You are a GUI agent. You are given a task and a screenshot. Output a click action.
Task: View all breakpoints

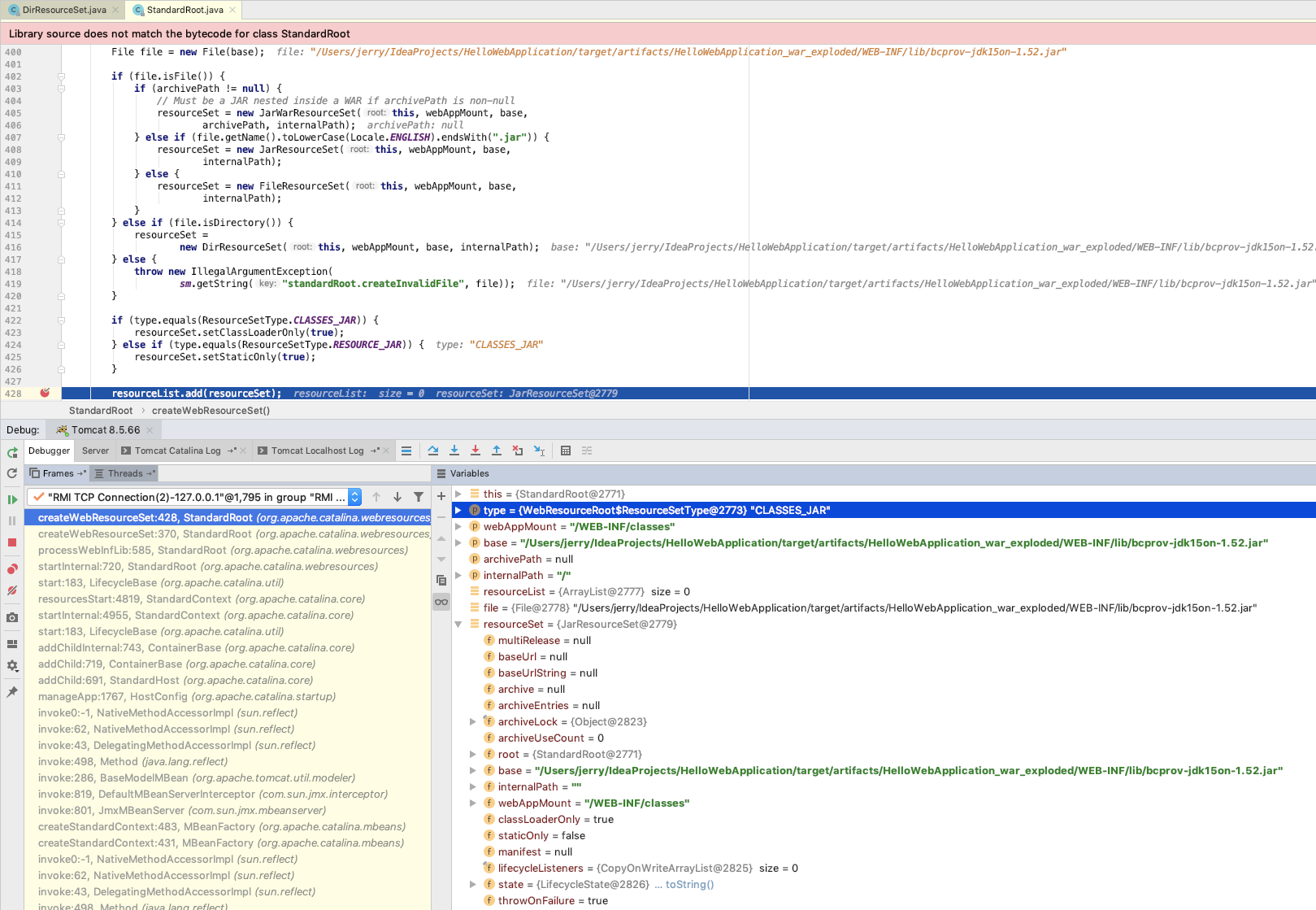point(12,569)
